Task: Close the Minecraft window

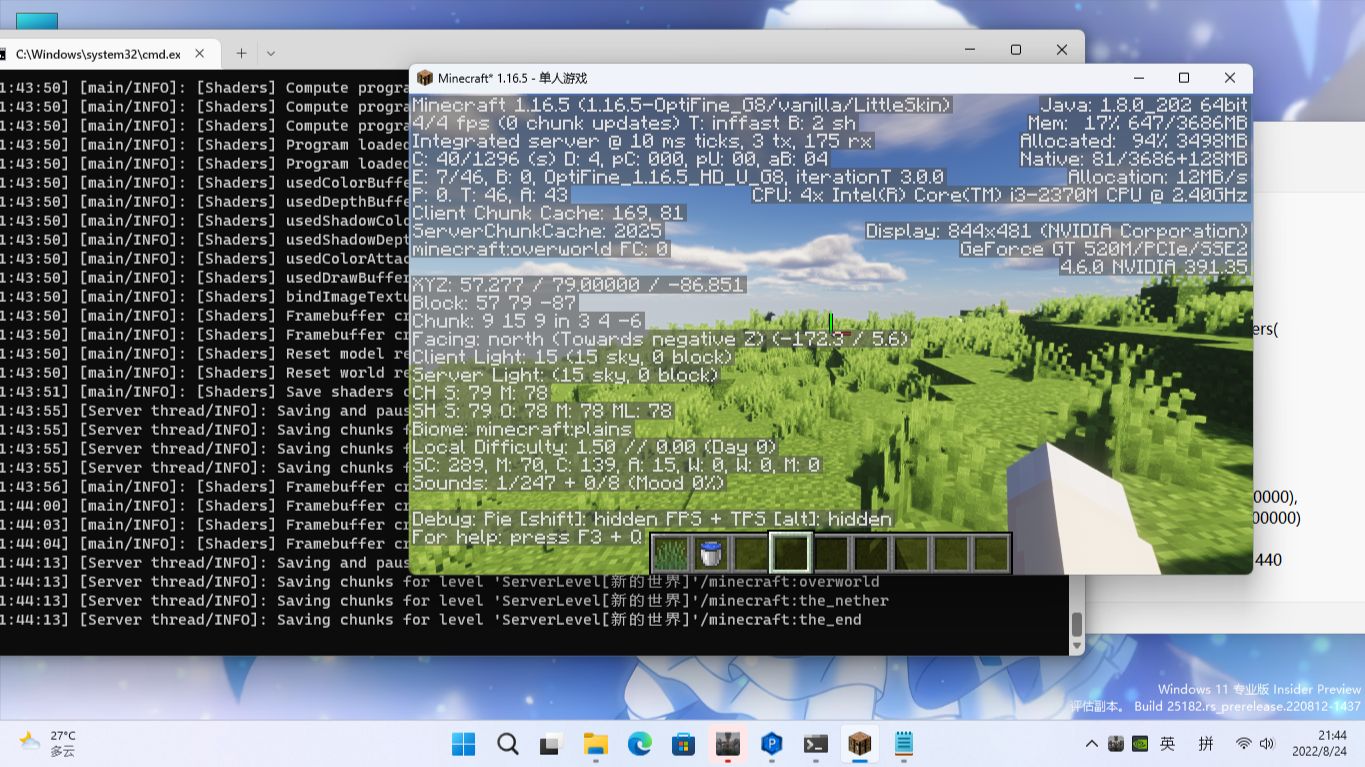Action: tap(1230, 78)
